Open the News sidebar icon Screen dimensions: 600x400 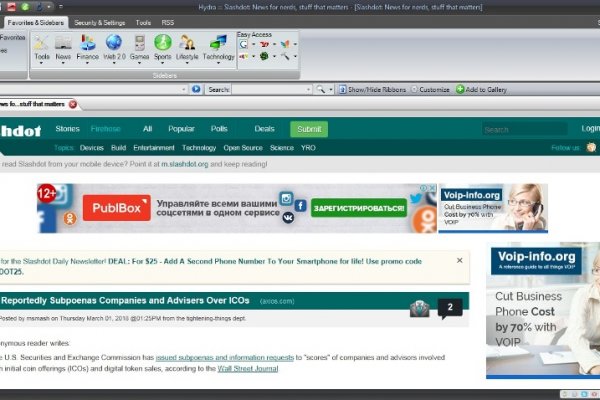(63, 43)
